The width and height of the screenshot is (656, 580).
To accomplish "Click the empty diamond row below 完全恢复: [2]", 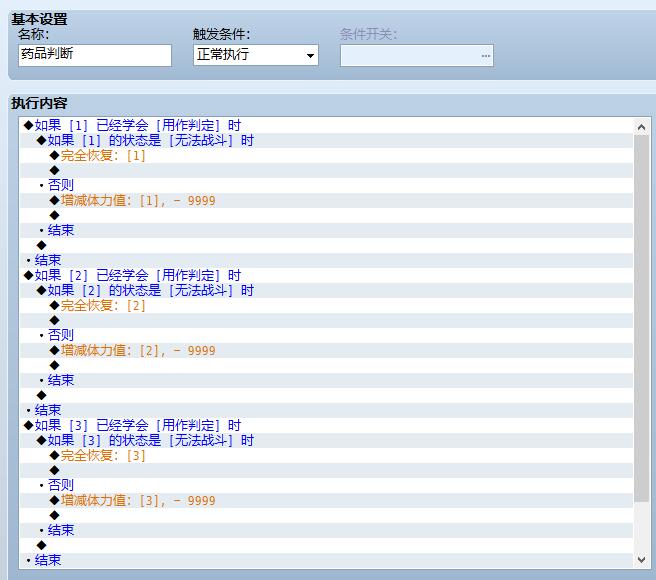I will click(x=326, y=321).
